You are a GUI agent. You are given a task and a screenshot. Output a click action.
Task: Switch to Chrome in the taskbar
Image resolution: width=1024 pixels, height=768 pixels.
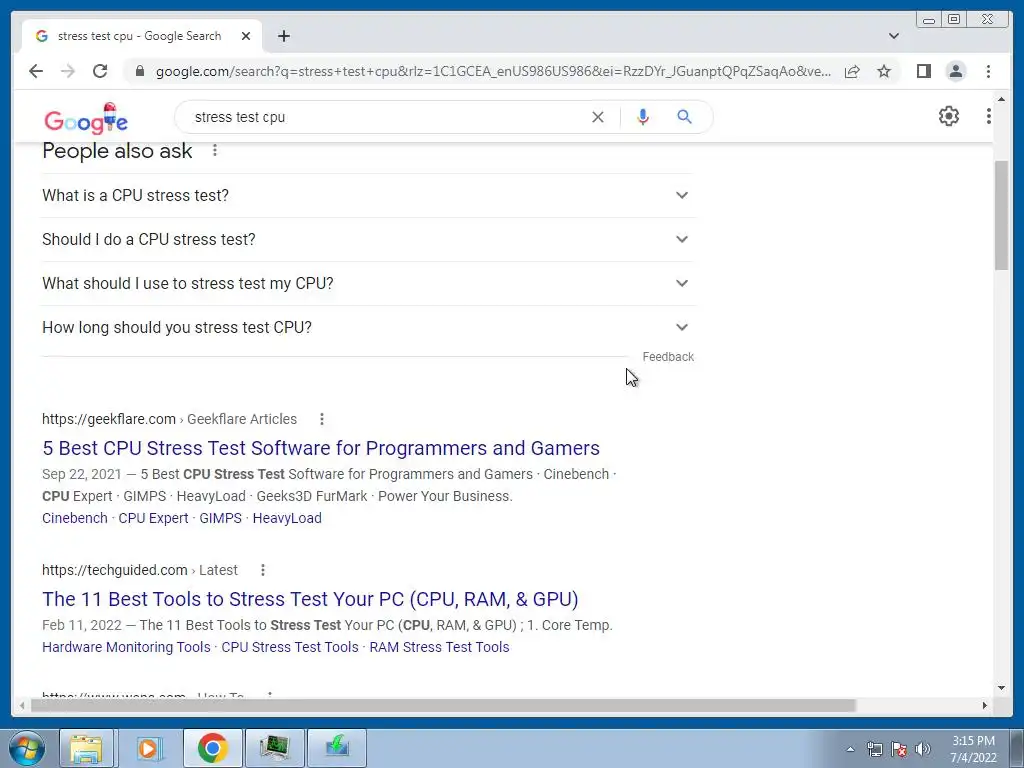pyautogui.click(x=212, y=748)
